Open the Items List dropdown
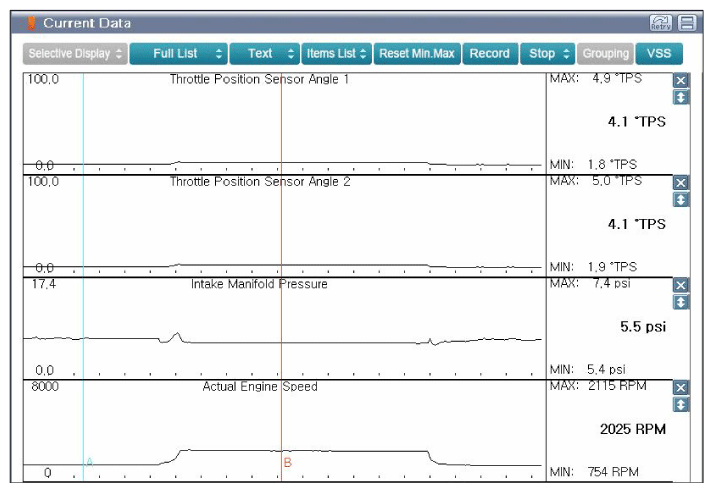713x492 pixels. pyautogui.click(x=336, y=54)
